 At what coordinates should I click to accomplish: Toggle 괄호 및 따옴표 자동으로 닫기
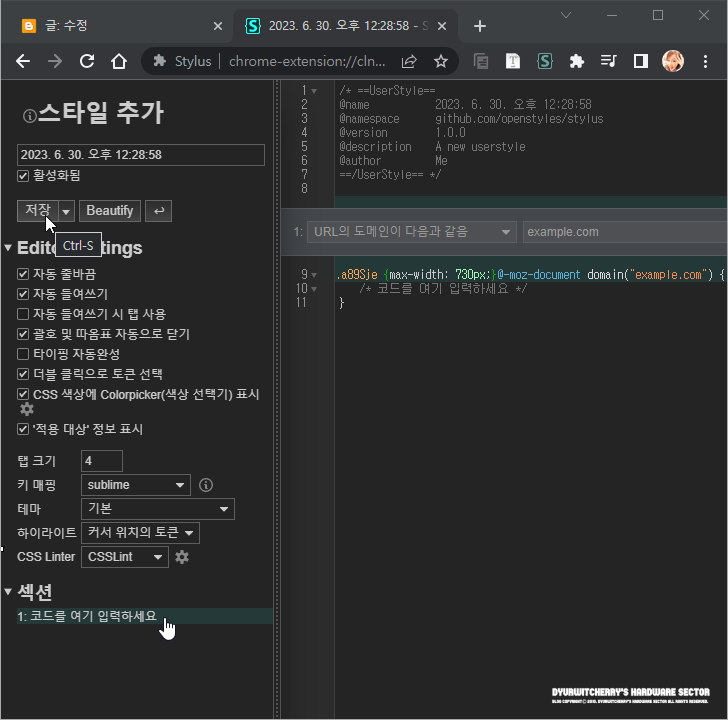tap(23, 334)
